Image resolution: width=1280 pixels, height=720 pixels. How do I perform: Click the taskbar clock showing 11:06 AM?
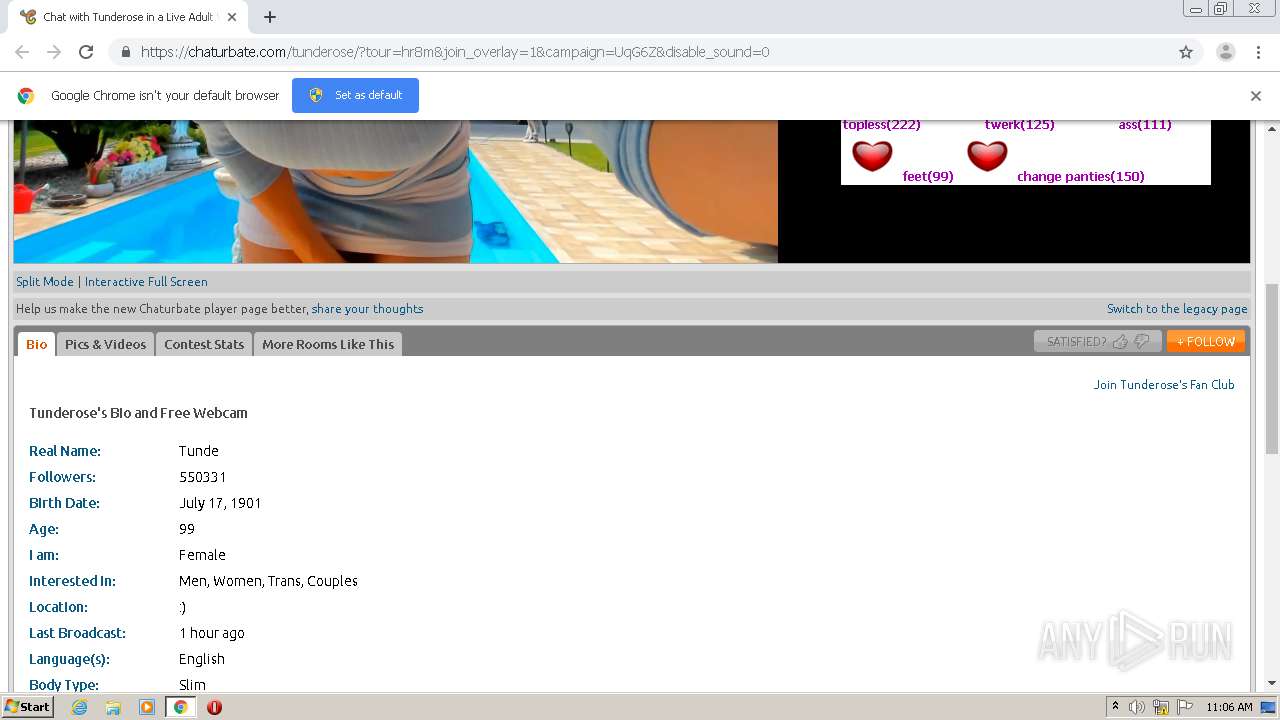click(1229, 707)
